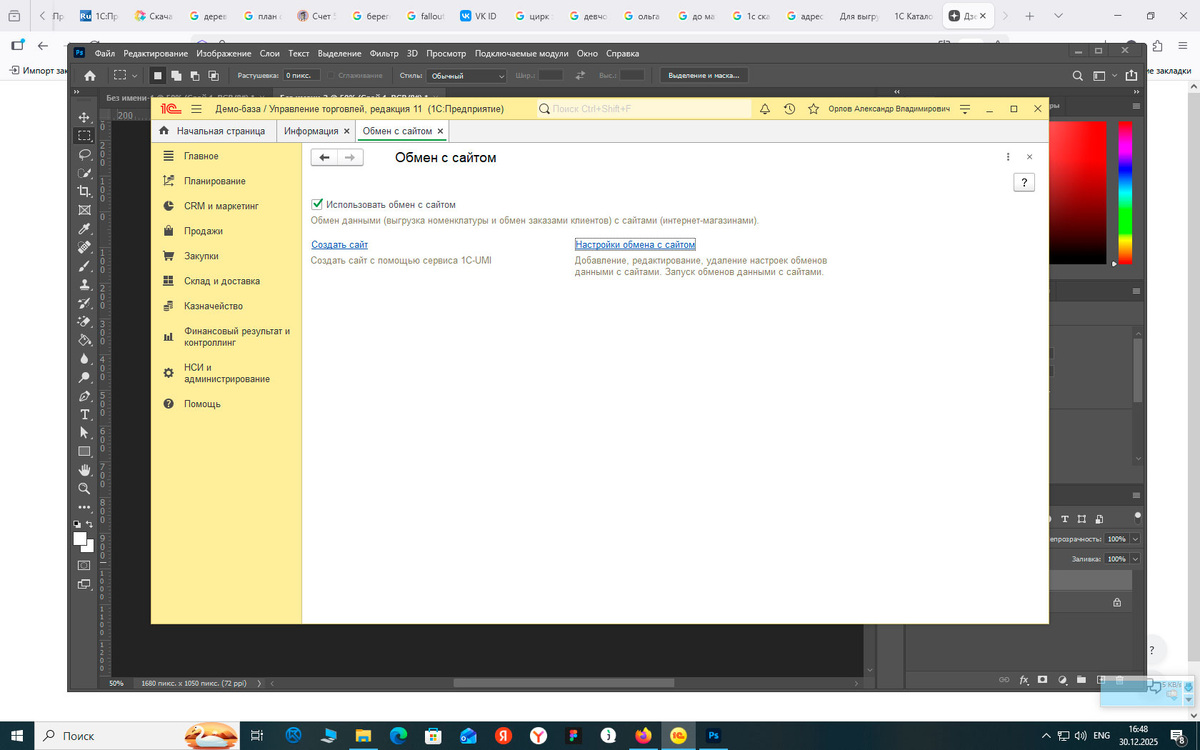Toggle the layer filter switch in Layers panel
This screenshot has width=1200, height=750.
[x=1138, y=516]
